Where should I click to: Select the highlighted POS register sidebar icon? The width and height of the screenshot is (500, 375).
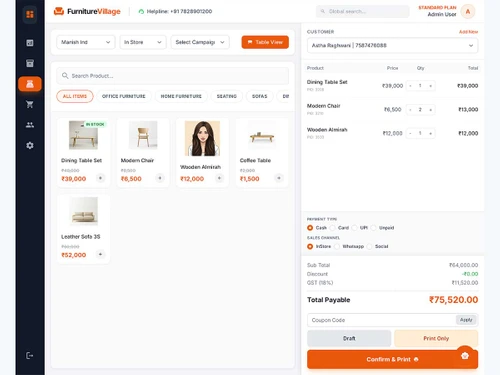click(x=30, y=84)
